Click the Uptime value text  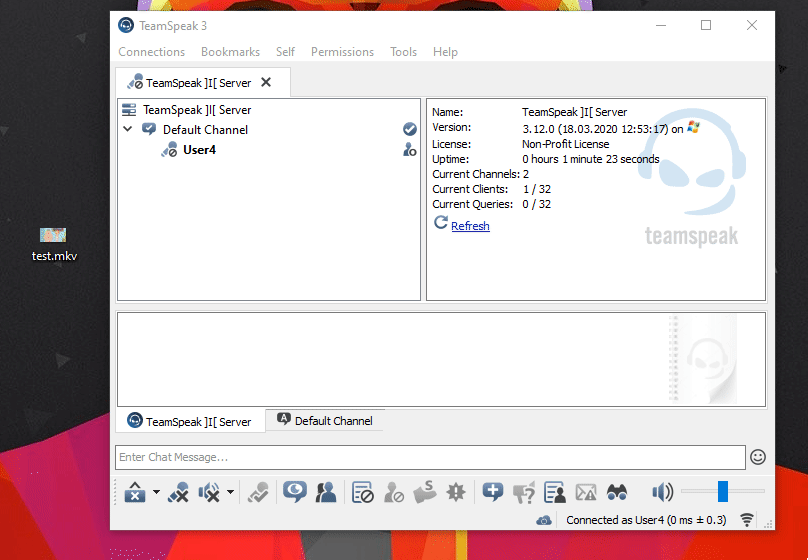(591, 159)
